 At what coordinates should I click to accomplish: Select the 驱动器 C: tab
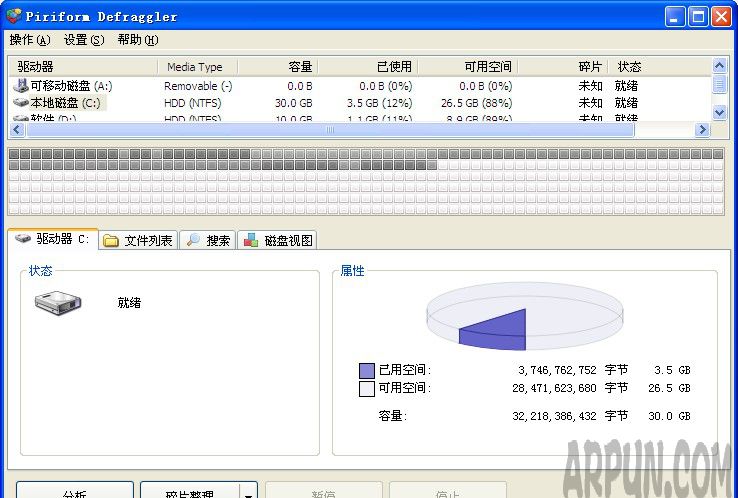click(53, 239)
